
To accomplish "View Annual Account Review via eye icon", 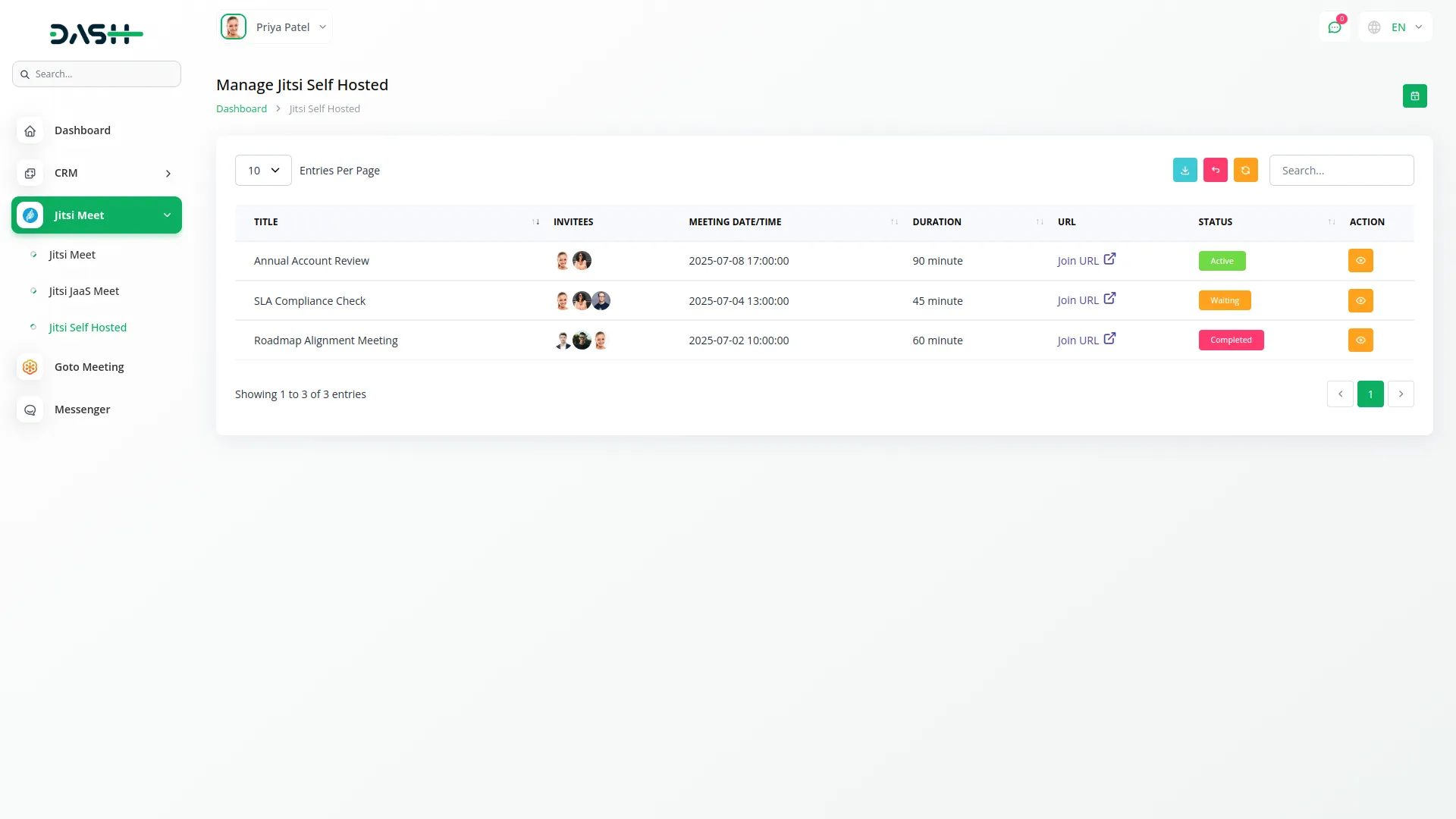I will point(1360,261).
